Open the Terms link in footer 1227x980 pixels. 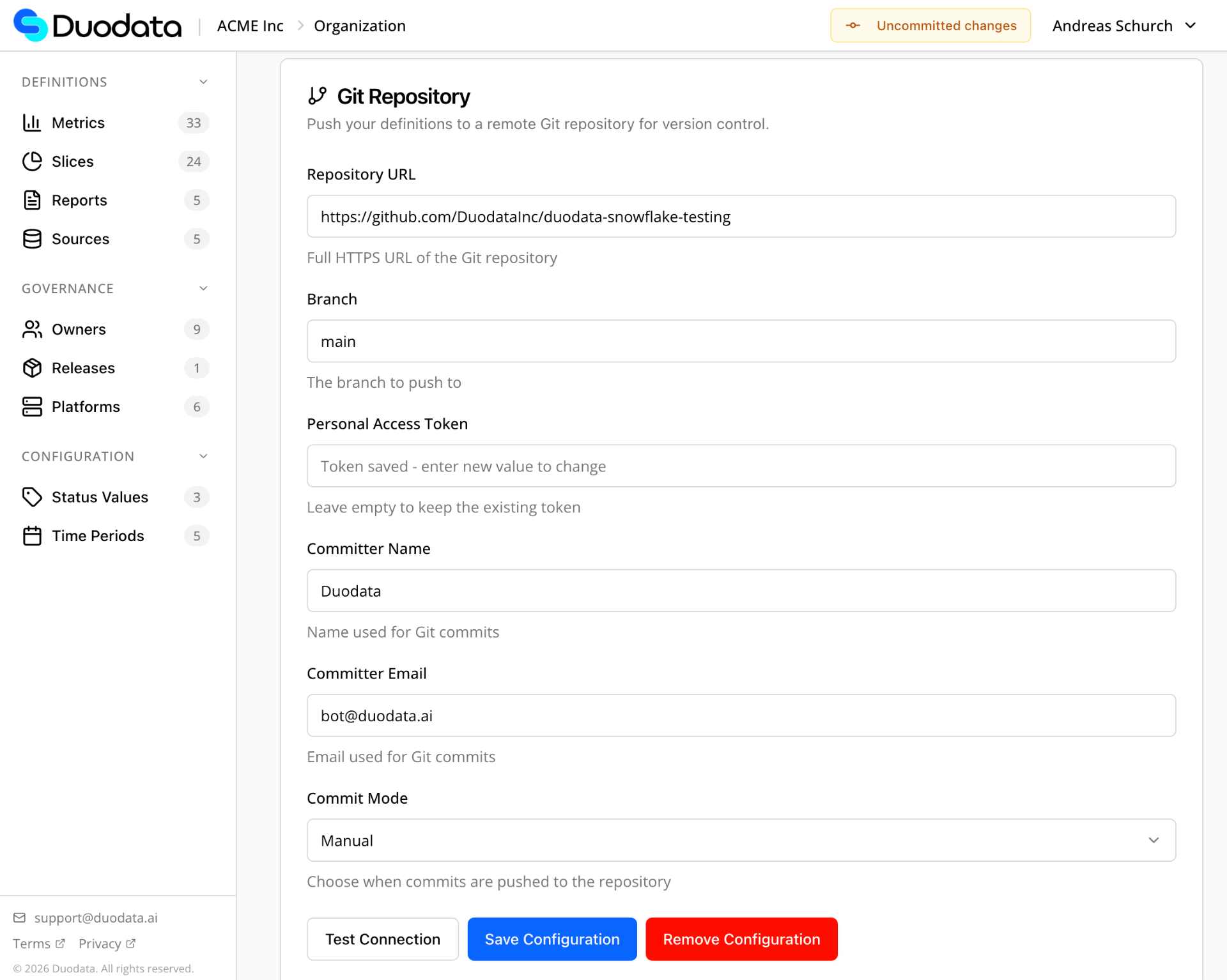(x=37, y=943)
